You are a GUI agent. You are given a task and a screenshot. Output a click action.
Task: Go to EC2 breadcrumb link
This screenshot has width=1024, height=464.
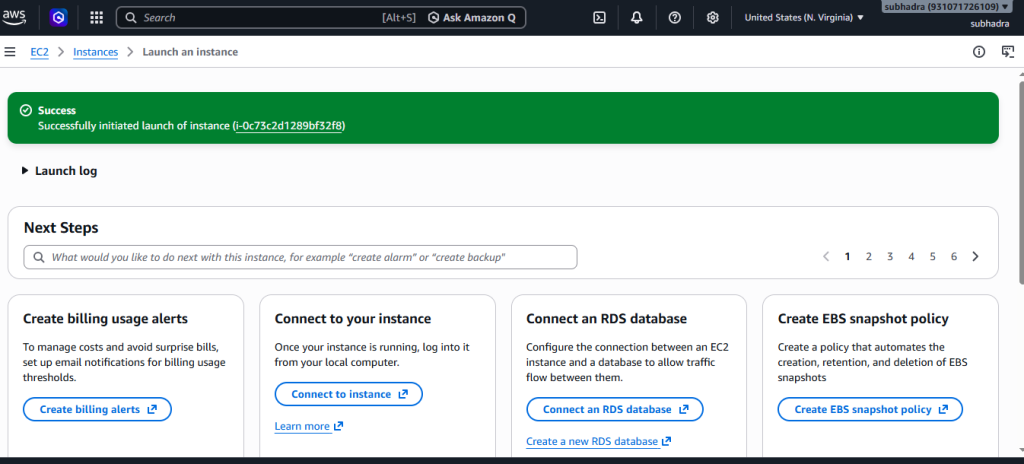[x=39, y=52]
